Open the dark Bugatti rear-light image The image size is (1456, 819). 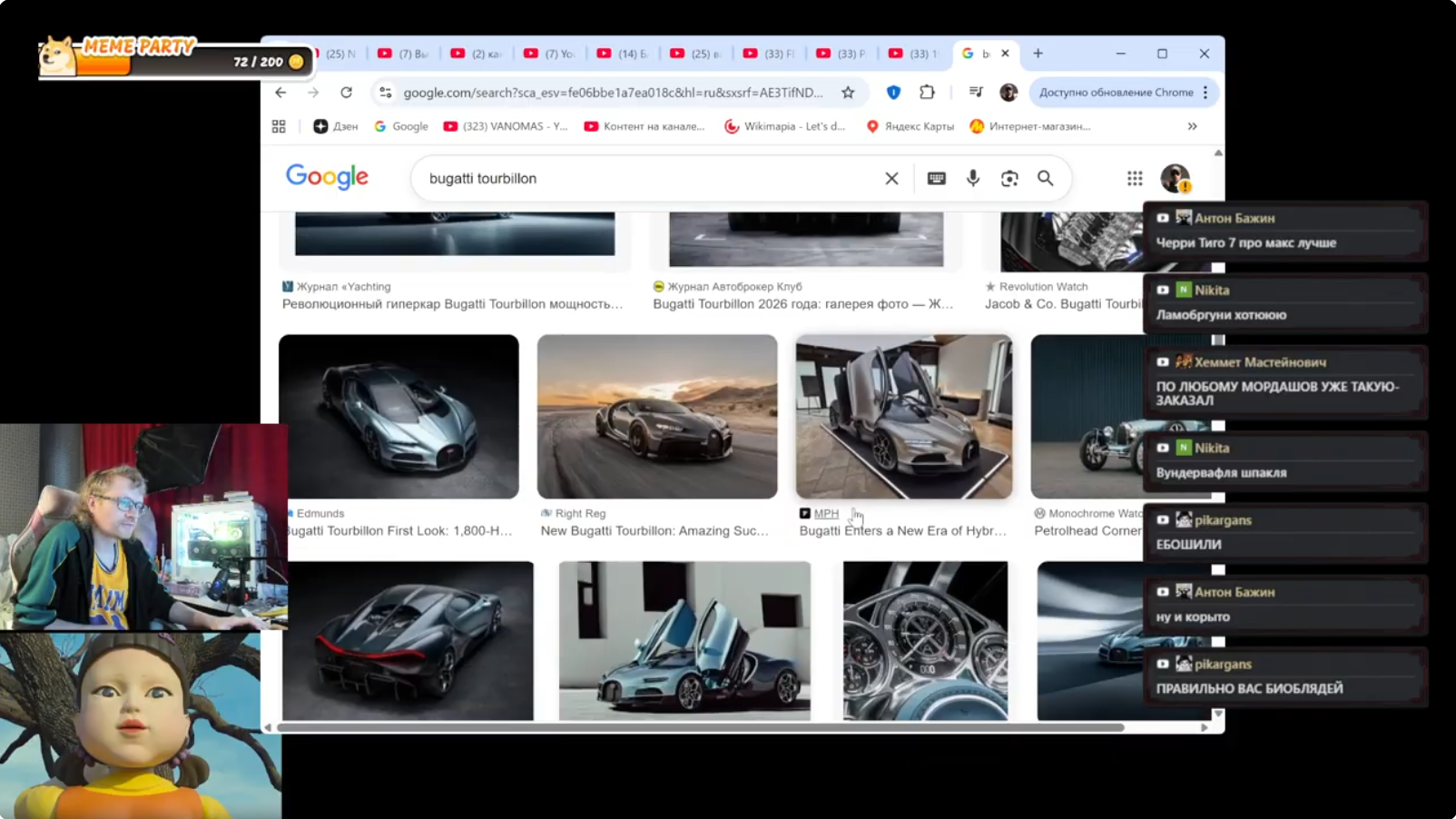coord(408,641)
